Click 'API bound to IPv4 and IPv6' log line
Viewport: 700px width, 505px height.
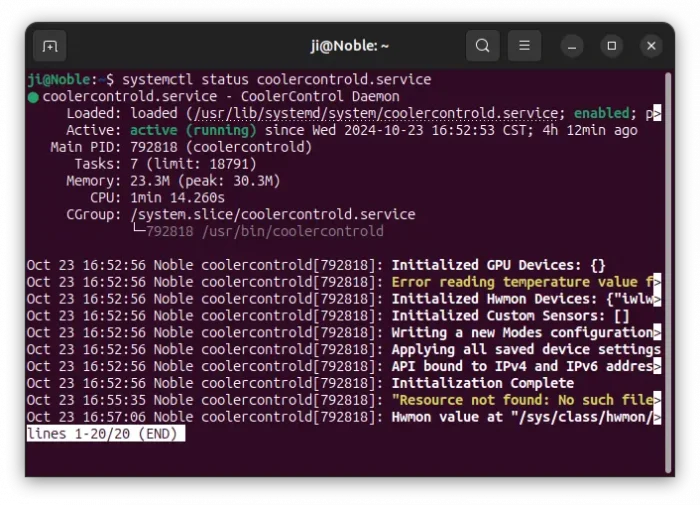[x=522, y=367]
